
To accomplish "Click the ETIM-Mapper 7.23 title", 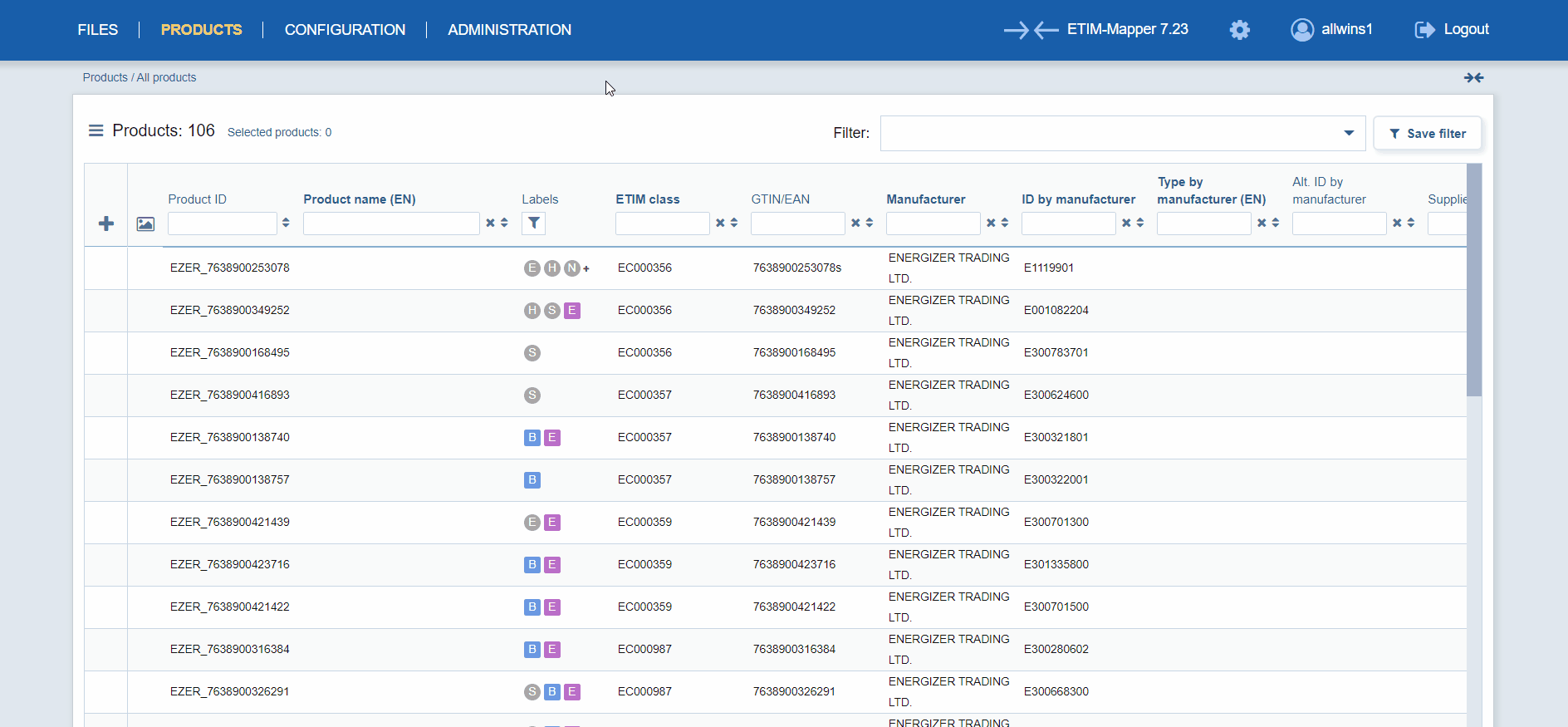I will [x=1128, y=29].
